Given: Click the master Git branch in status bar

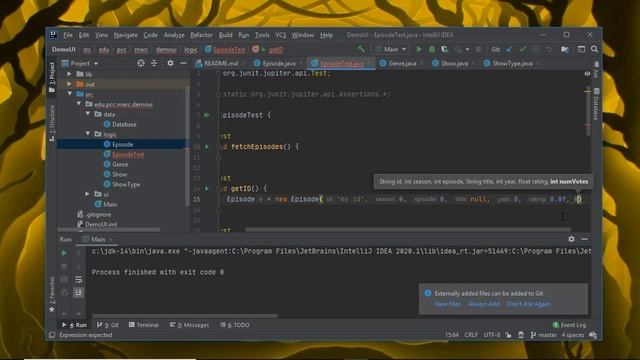Looking at the screenshot, I should pyautogui.click(x=544, y=335).
